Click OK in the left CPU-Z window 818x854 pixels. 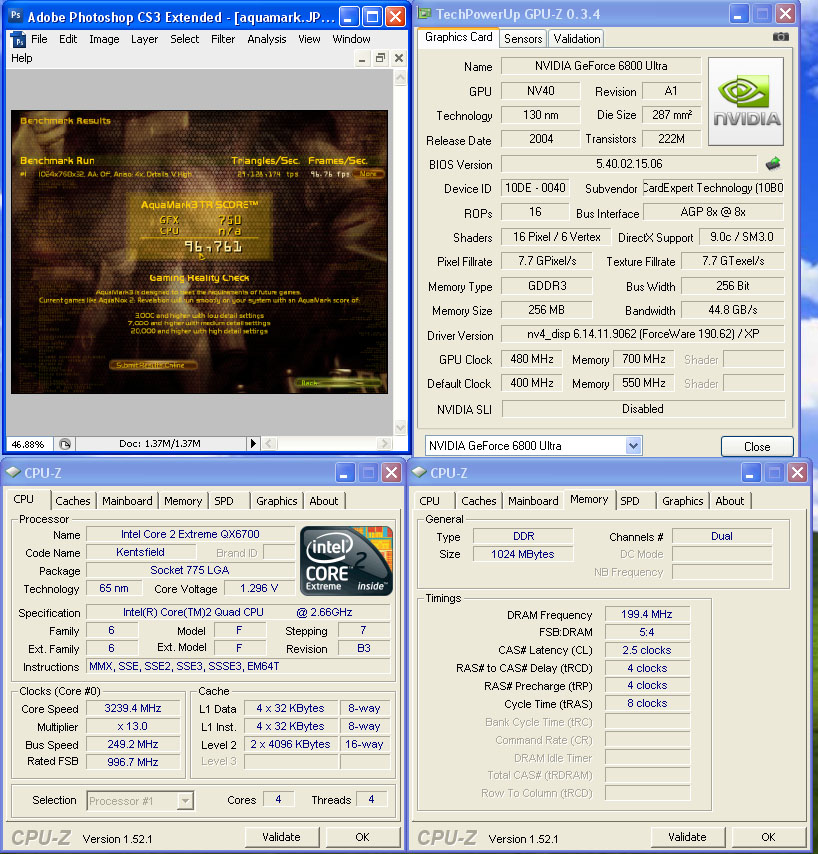click(x=362, y=837)
